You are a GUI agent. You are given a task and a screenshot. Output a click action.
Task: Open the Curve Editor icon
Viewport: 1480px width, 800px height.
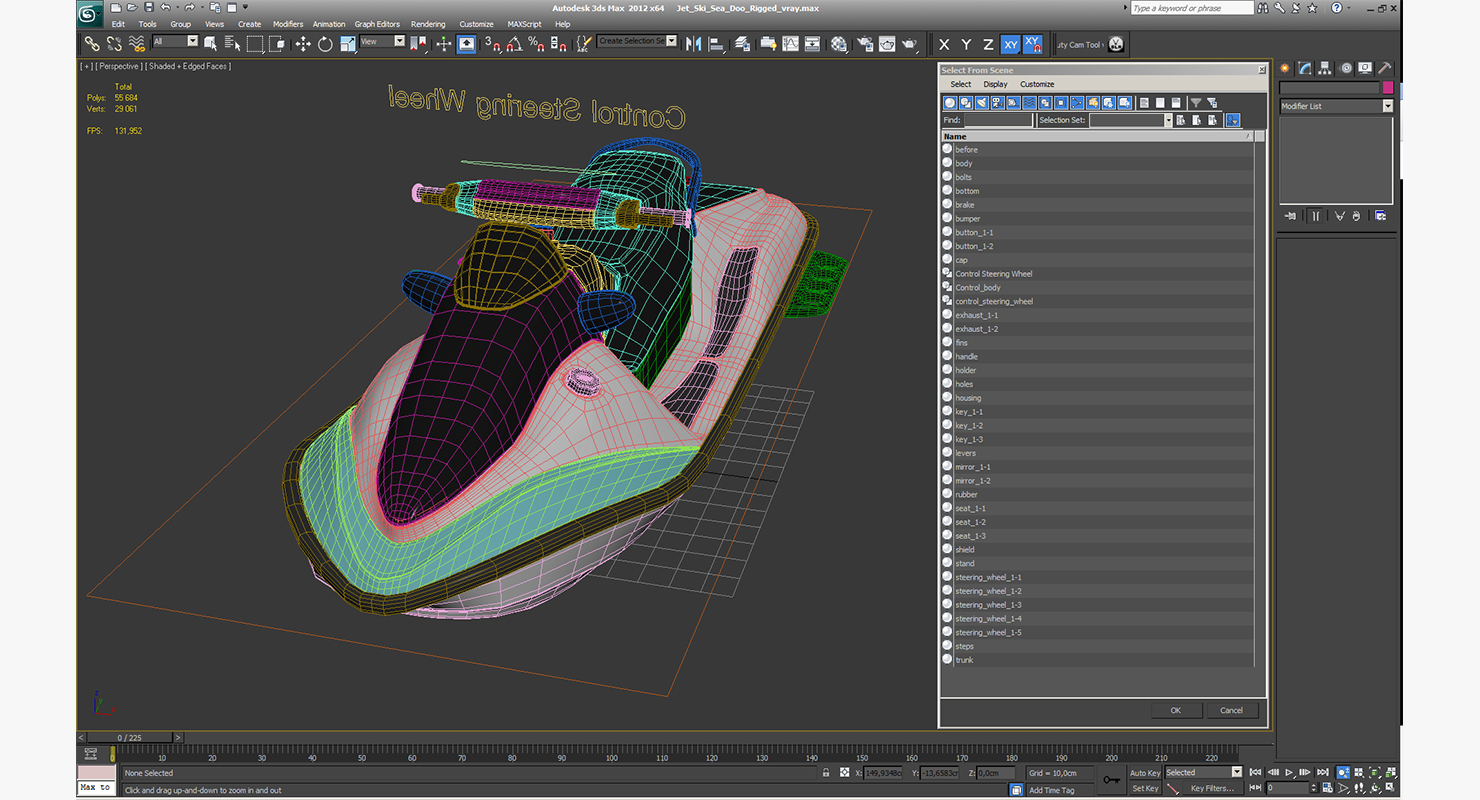pyautogui.click(x=790, y=44)
